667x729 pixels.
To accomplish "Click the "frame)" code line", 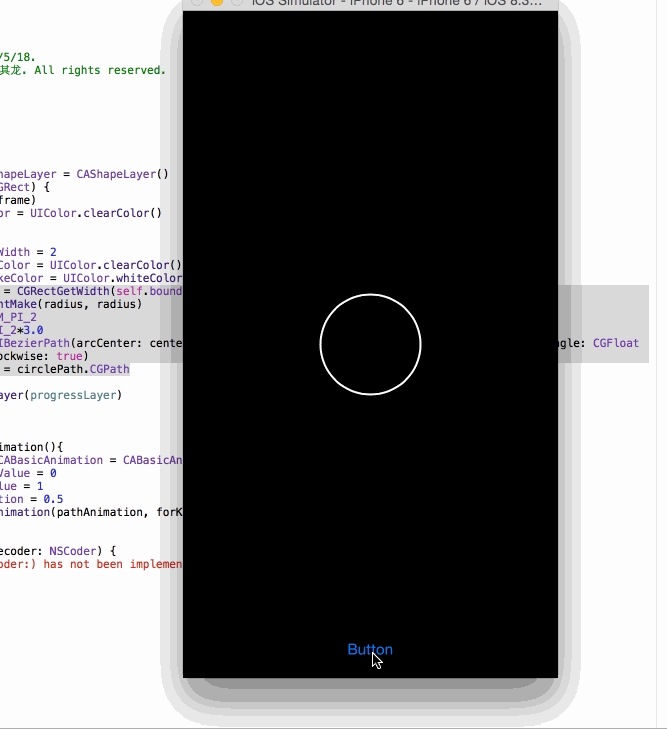I will [x=18, y=200].
